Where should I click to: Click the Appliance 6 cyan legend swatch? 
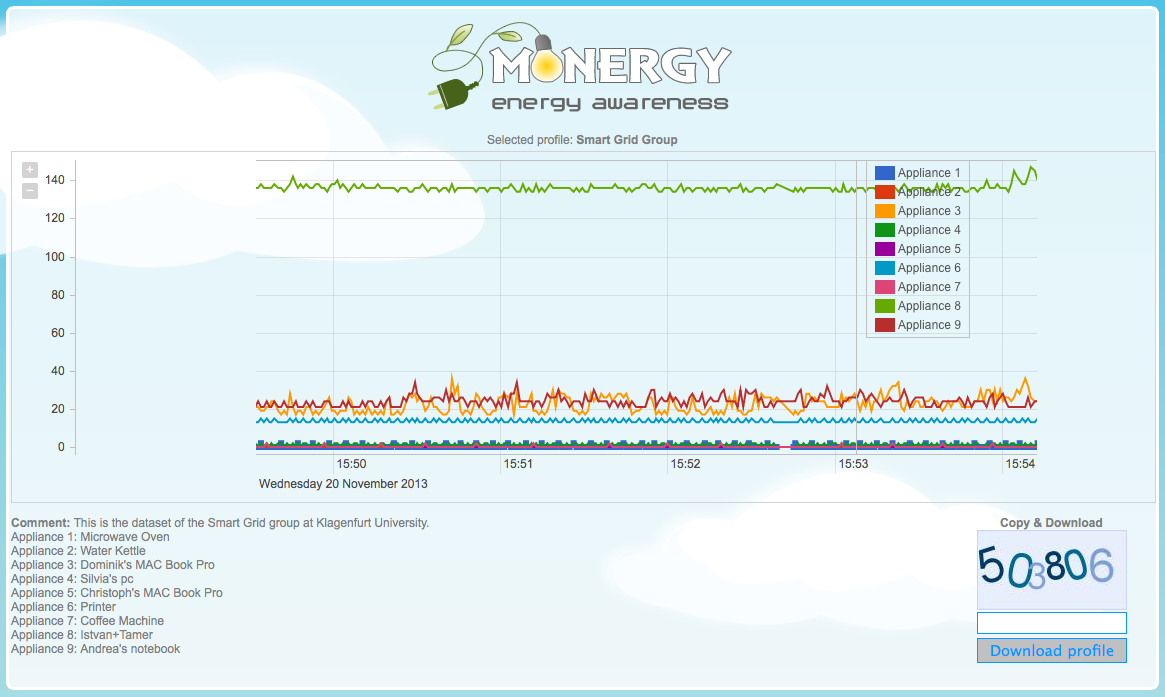click(x=884, y=268)
